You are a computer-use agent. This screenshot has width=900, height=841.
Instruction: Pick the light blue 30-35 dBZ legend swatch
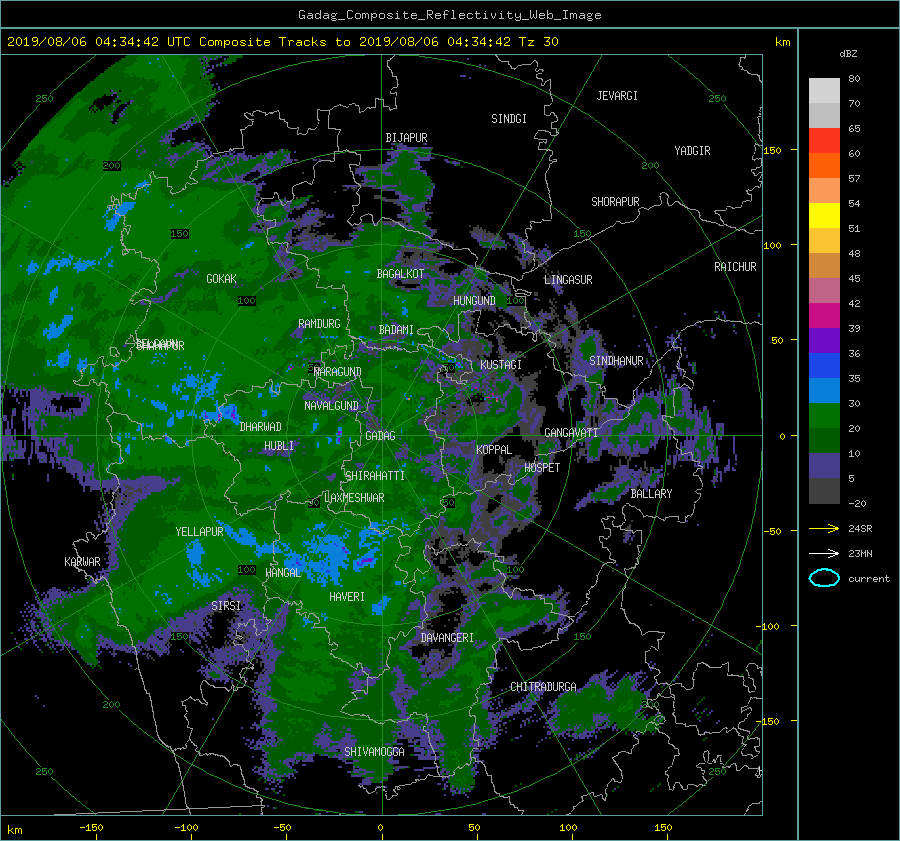pos(824,390)
